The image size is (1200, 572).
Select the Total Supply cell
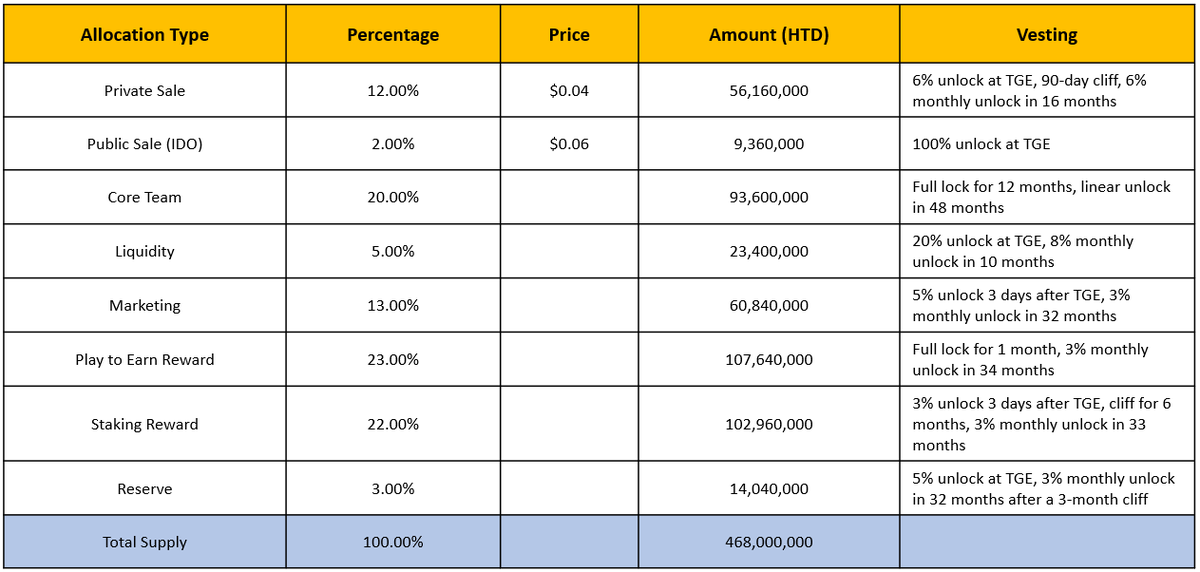click(144, 542)
